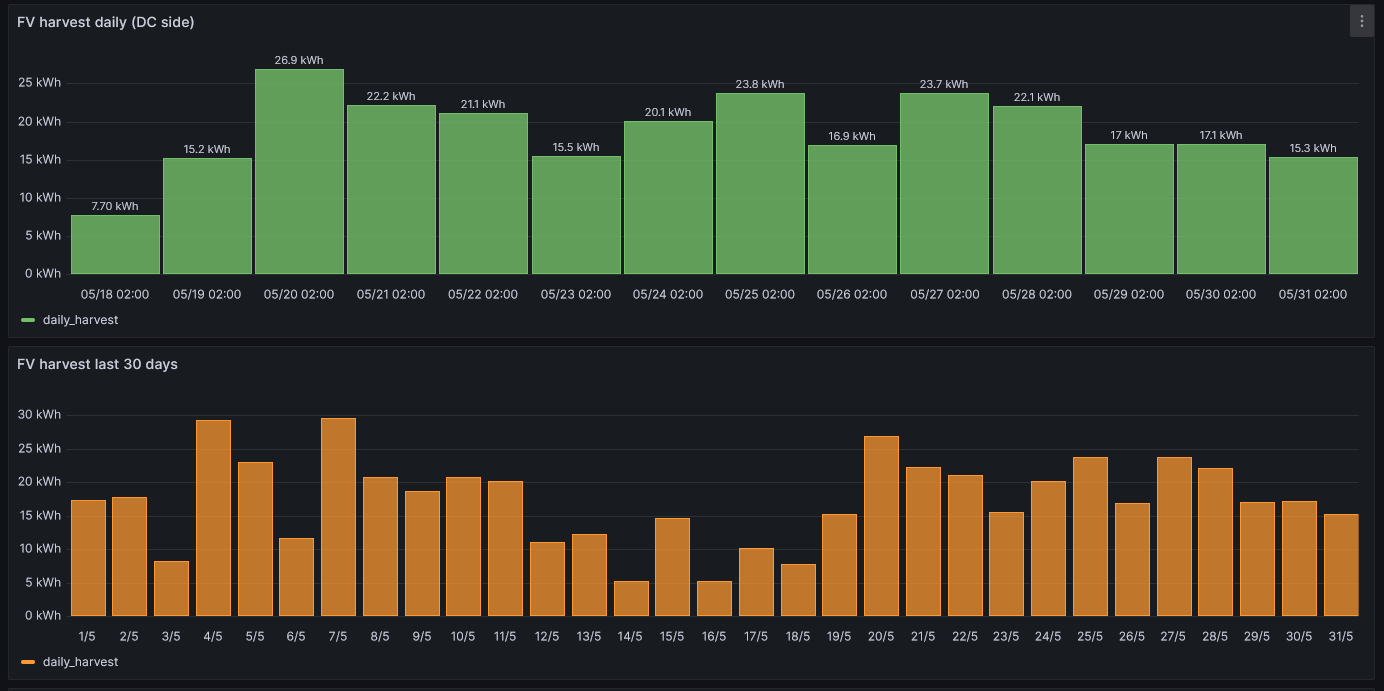
Task: Select the 15.3 kWh bar for 05/31
Action: click(1313, 215)
